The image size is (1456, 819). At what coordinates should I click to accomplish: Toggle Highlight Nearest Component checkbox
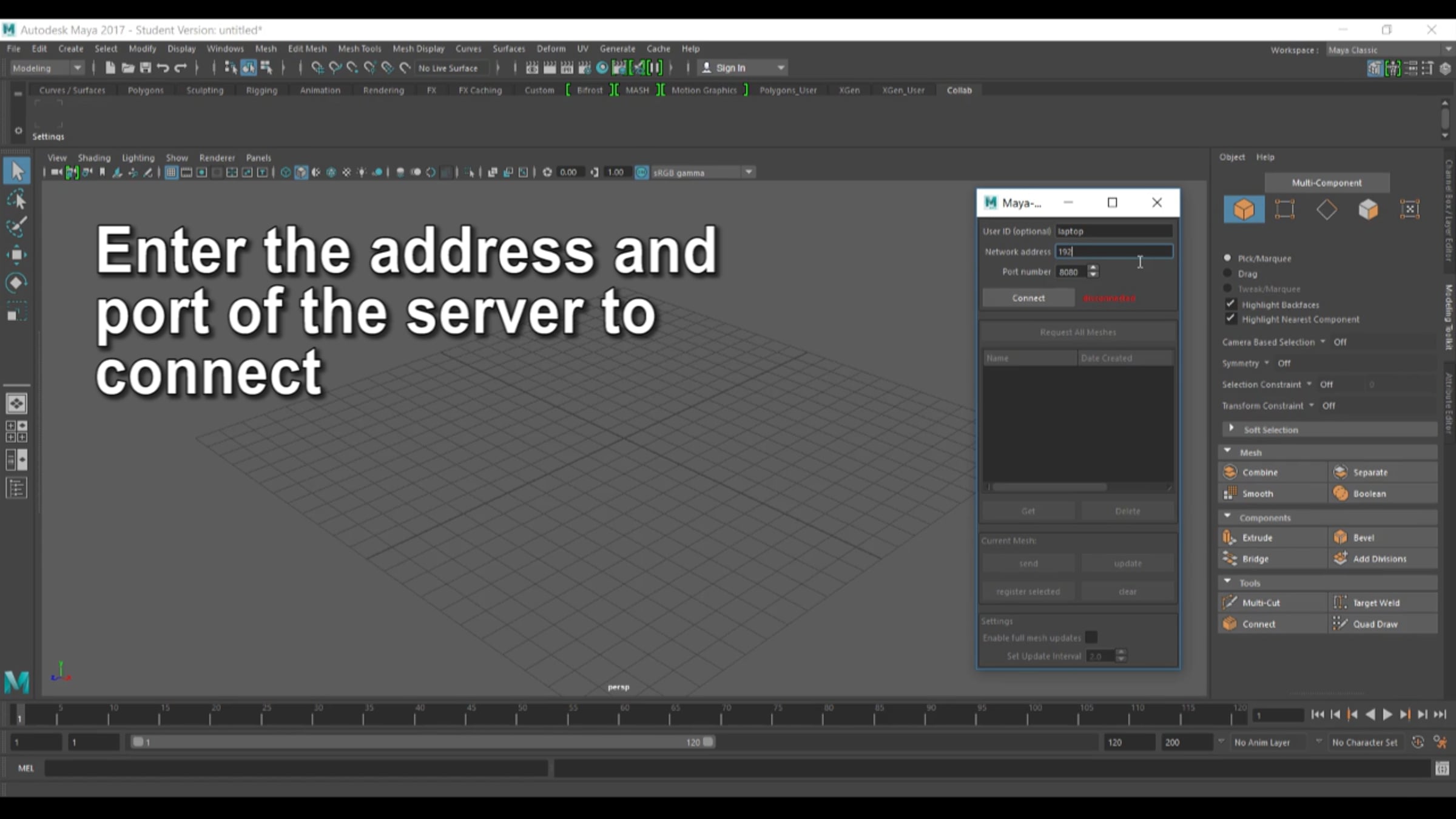[x=1230, y=318]
